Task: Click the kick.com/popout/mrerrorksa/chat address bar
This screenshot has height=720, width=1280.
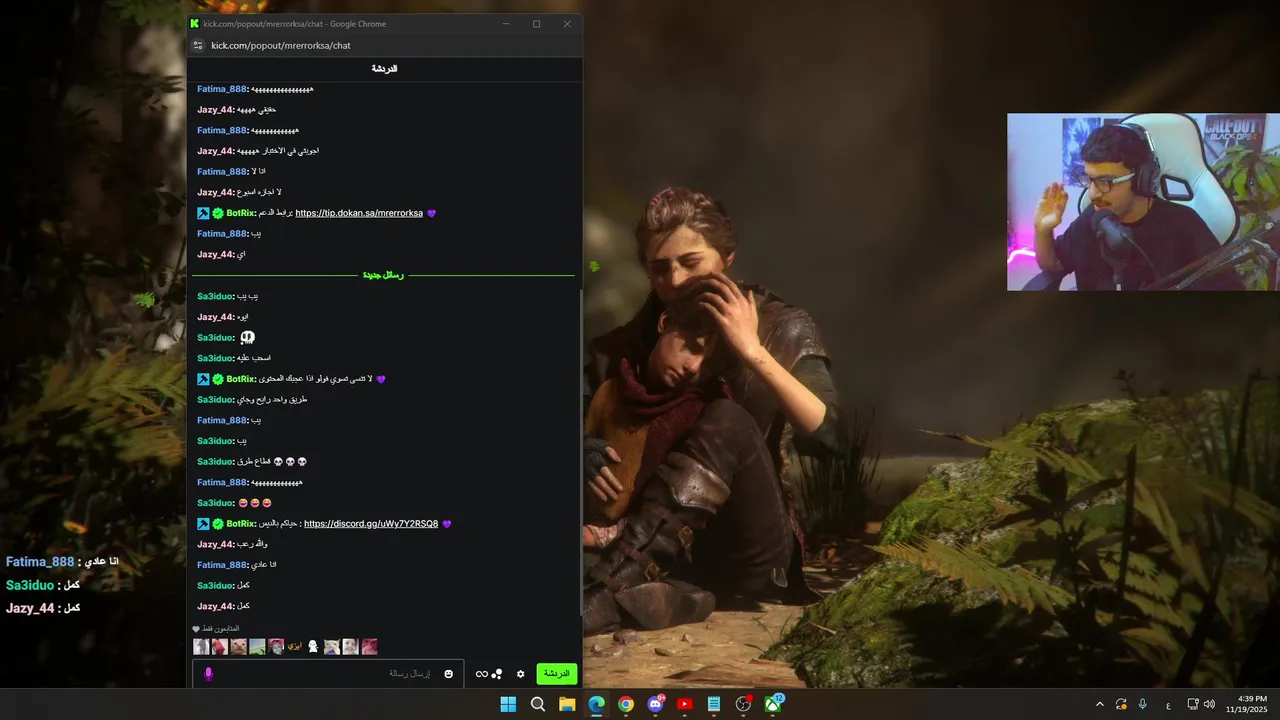Action: point(281,45)
